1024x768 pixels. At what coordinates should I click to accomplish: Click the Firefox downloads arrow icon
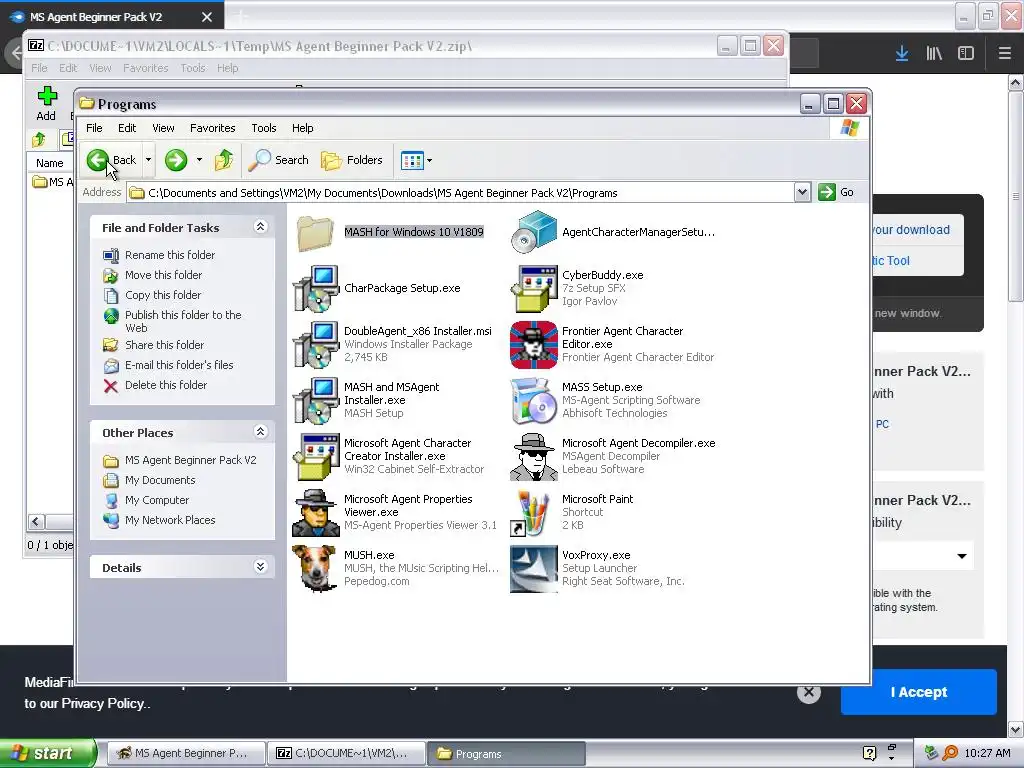pyautogui.click(x=902, y=54)
